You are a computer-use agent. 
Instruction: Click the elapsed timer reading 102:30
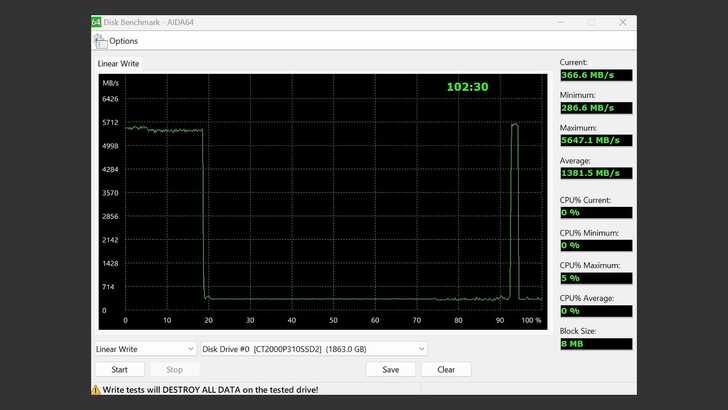[467, 87]
